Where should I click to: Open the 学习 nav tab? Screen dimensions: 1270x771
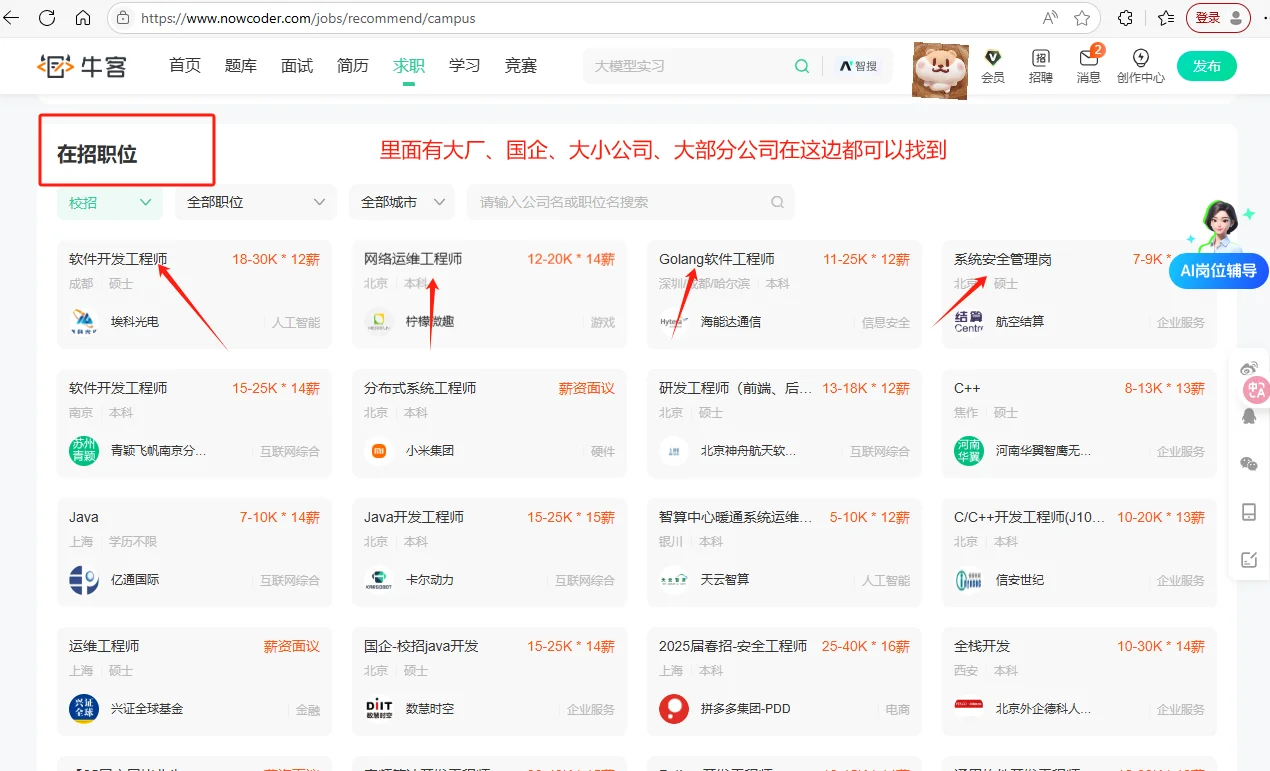465,66
